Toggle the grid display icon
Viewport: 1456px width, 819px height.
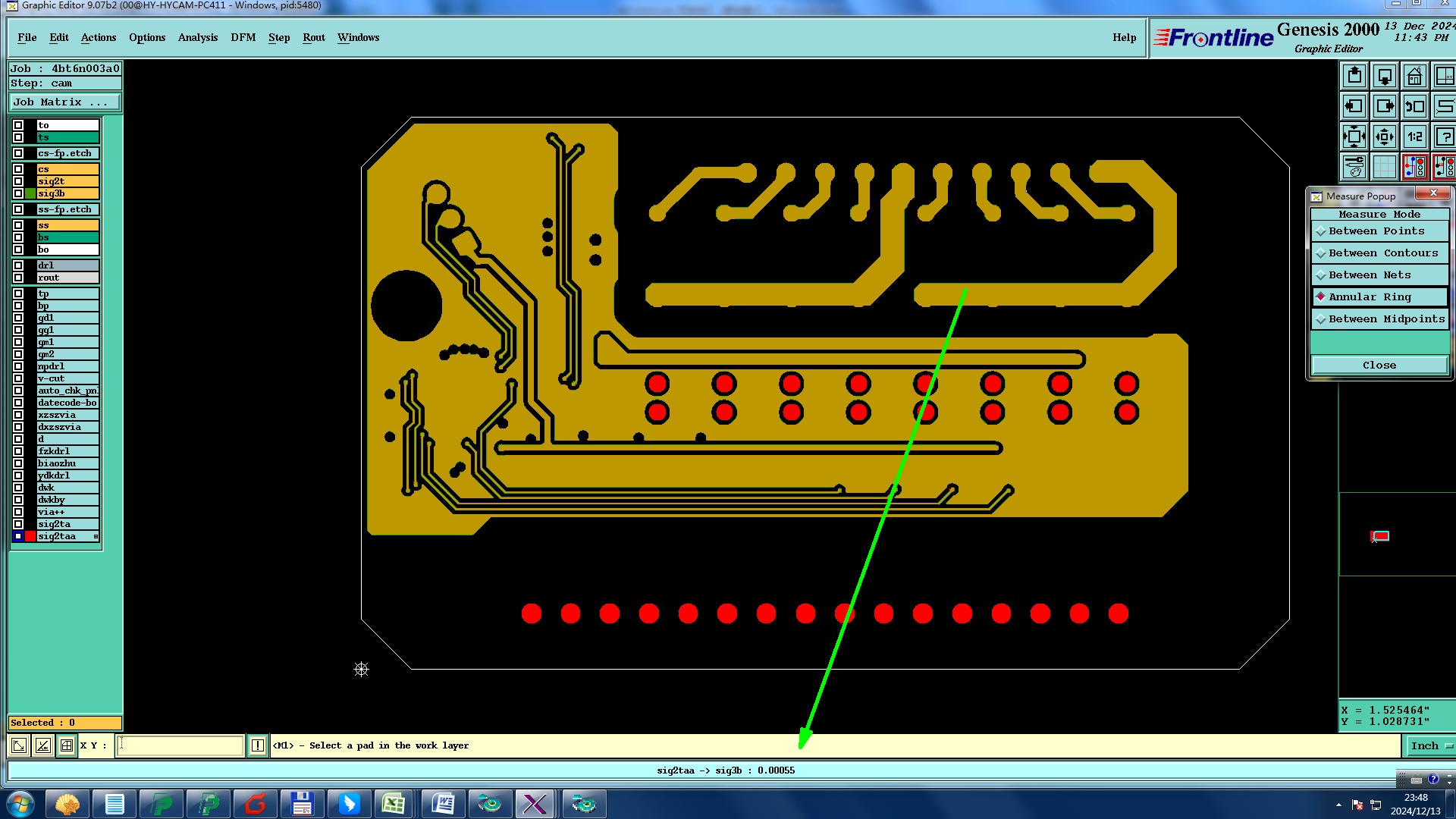tap(1385, 167)
